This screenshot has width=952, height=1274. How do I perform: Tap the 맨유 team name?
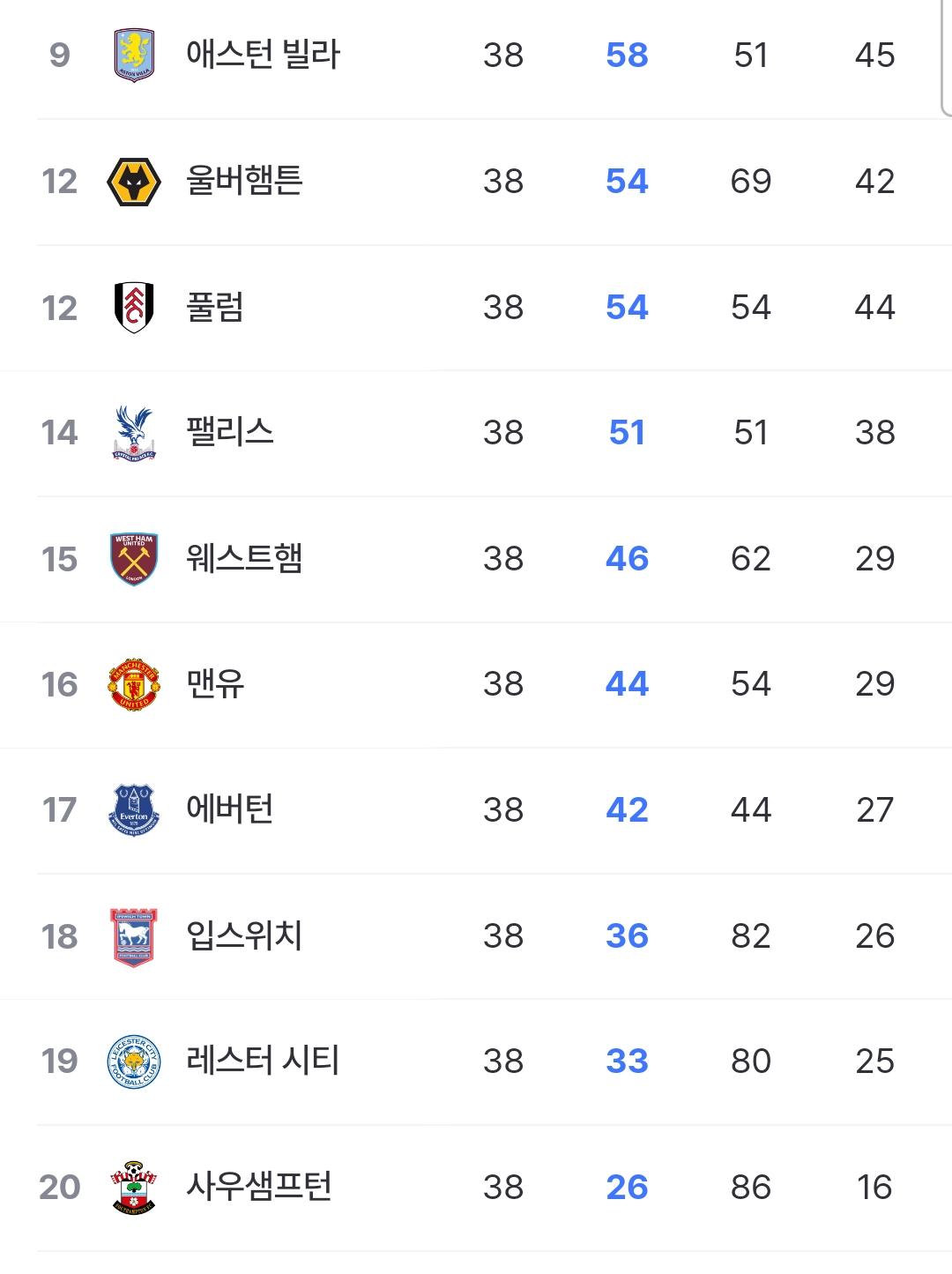tap(214, 683)
